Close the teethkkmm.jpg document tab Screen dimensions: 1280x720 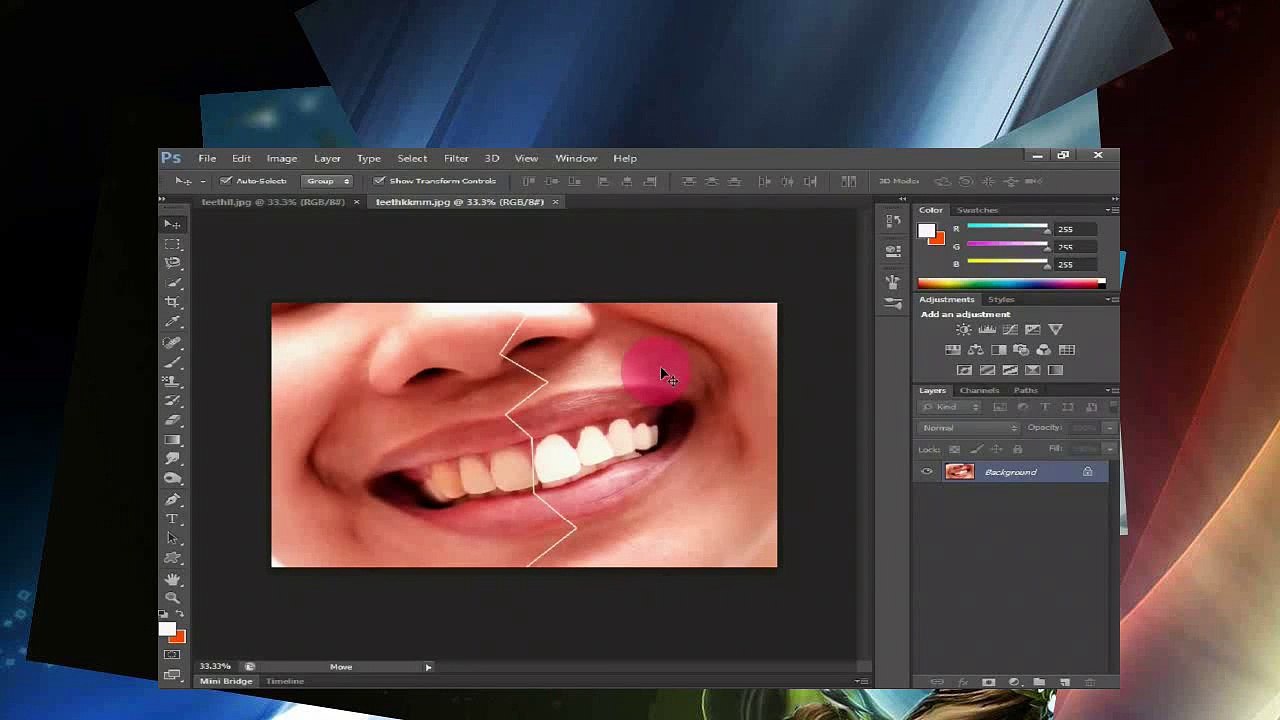[x=555, y=202]
